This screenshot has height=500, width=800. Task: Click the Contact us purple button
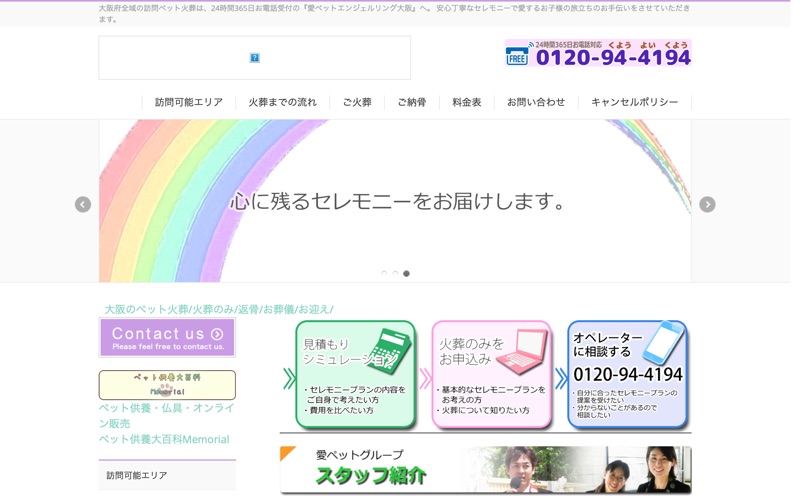pyautogui.click(x=167, y=338)
